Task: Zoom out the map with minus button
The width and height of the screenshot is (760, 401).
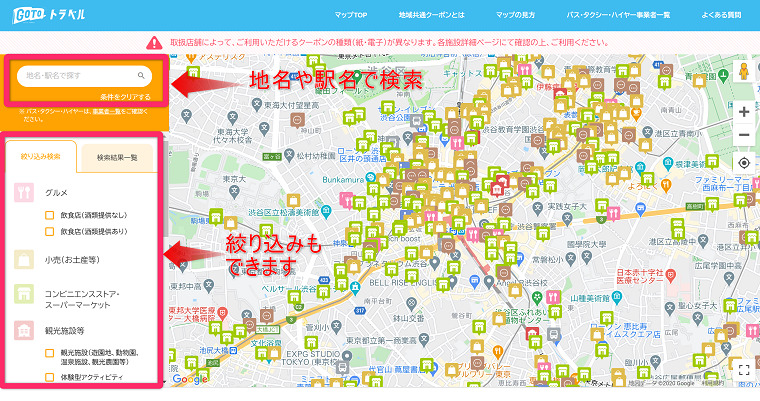Action: coord(744,135)
